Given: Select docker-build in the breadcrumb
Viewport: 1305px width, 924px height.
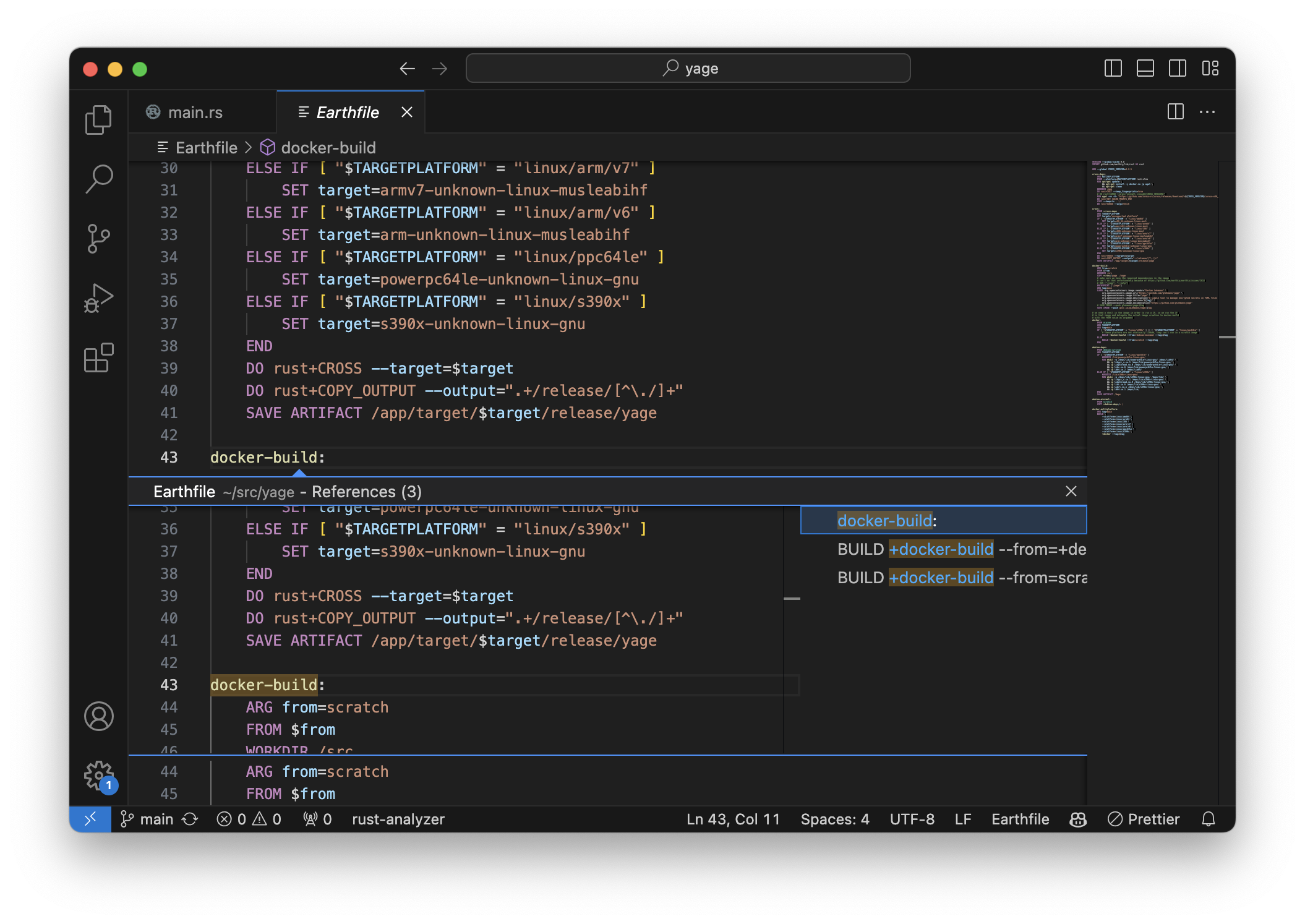Looking at the screenshot, I should pos(328,148).
